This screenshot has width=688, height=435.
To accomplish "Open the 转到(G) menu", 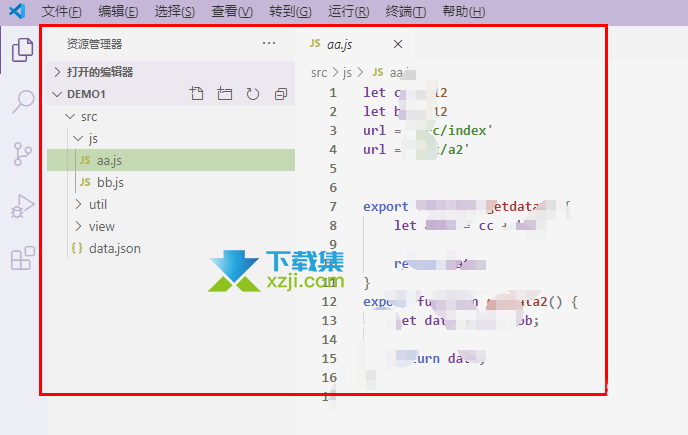I will 290,11.
